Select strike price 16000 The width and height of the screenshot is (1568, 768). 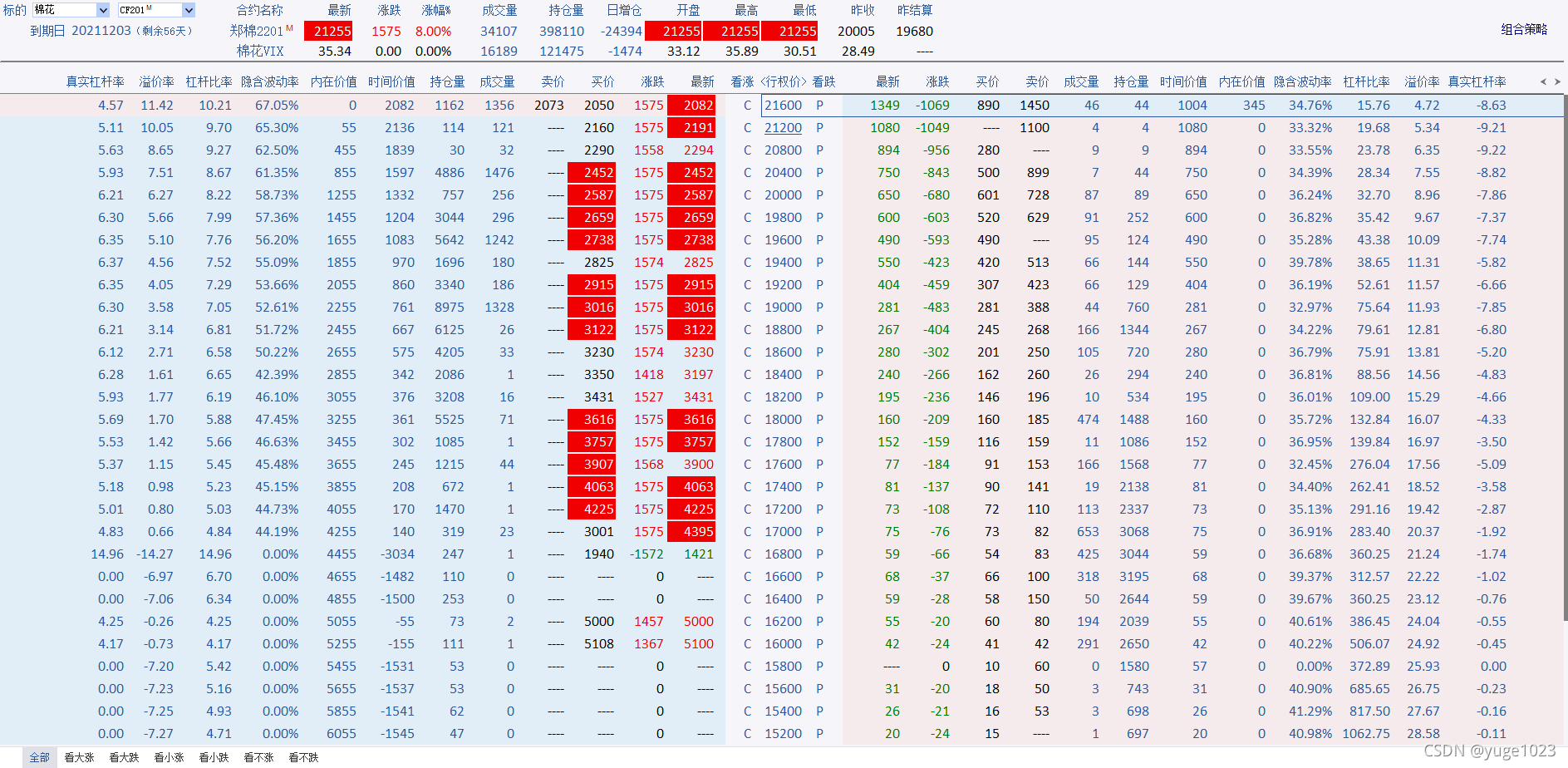[784, 644]
